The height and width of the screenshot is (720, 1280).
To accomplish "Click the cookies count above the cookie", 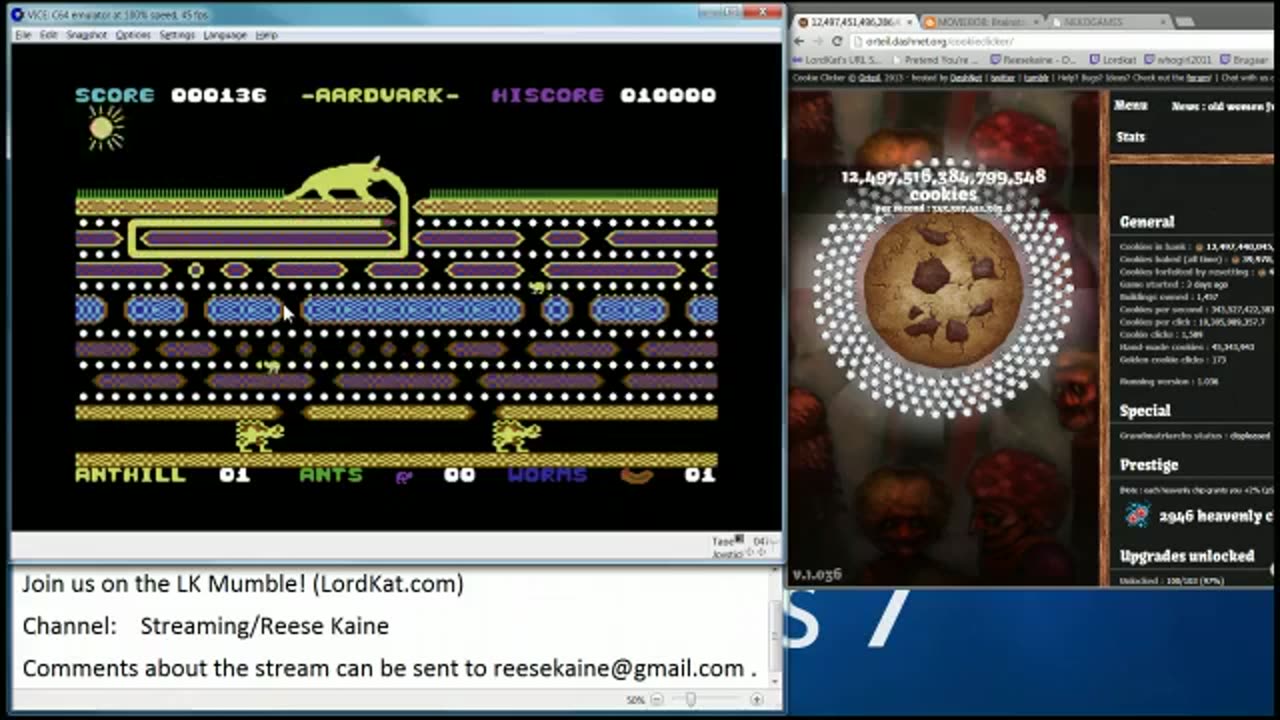I will 943,185.
